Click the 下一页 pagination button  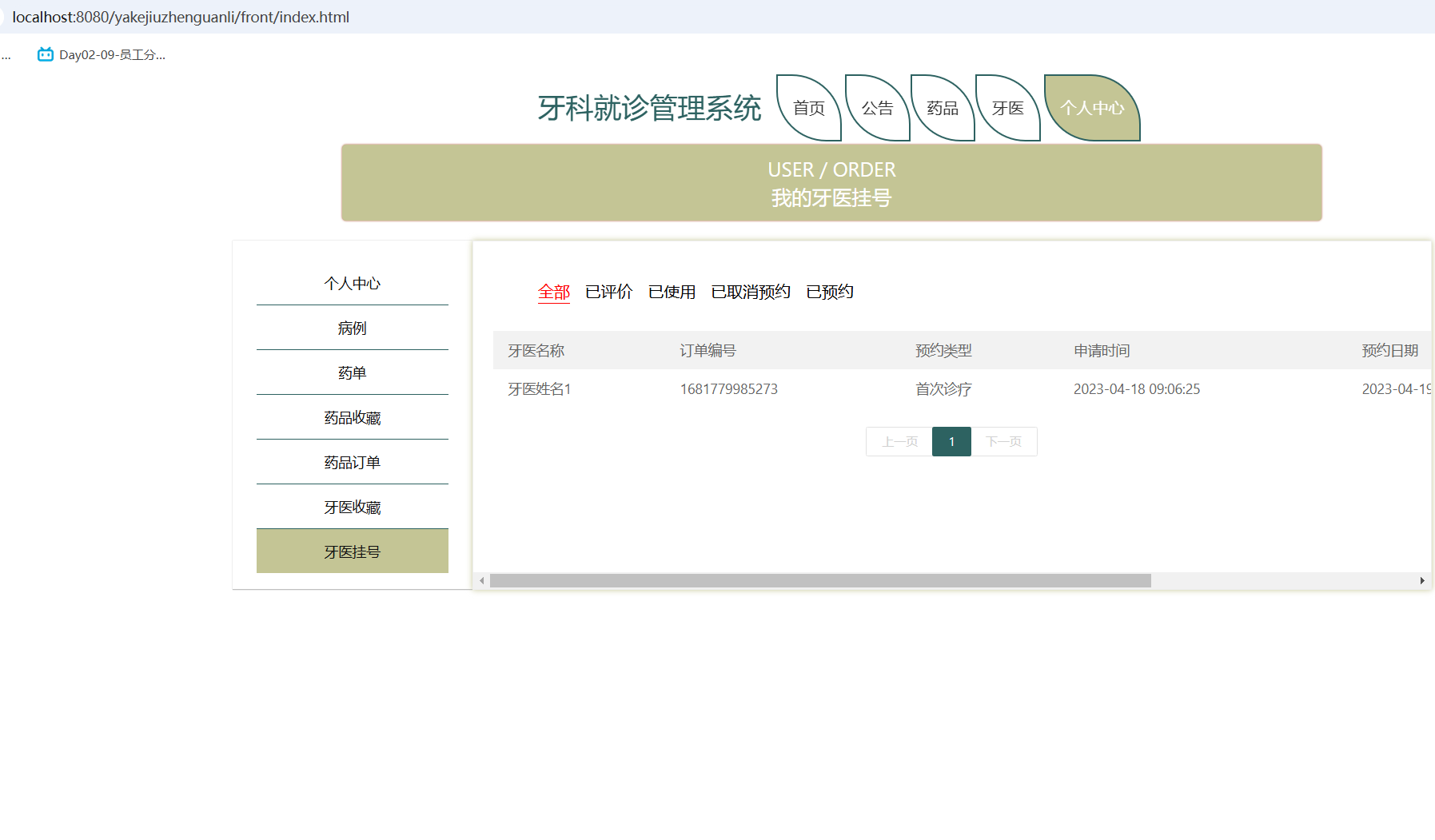click(1004, 441)
